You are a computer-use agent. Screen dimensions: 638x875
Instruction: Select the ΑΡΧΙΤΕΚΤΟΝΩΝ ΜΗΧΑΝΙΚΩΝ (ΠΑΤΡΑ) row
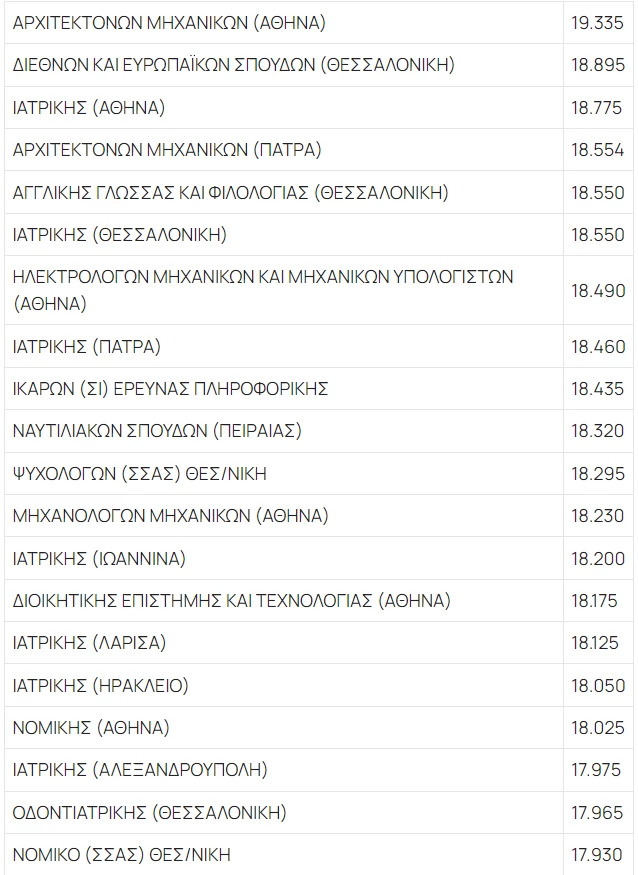click(167, 150)
